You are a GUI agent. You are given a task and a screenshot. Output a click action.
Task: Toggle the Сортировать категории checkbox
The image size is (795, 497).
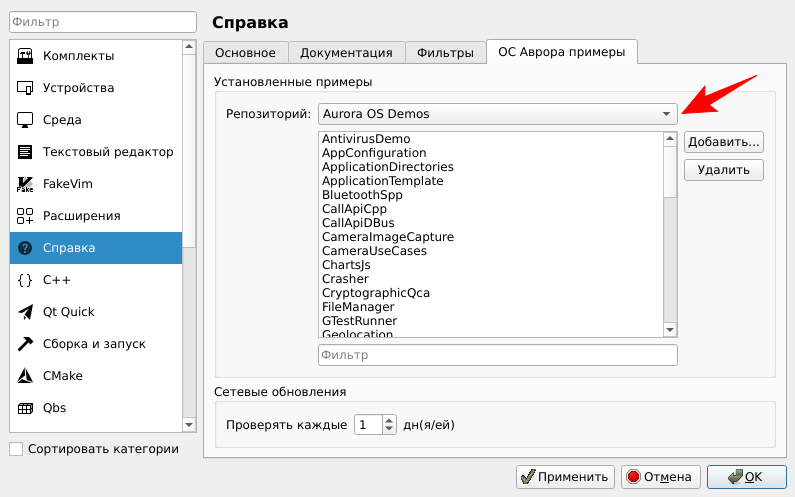16,449
